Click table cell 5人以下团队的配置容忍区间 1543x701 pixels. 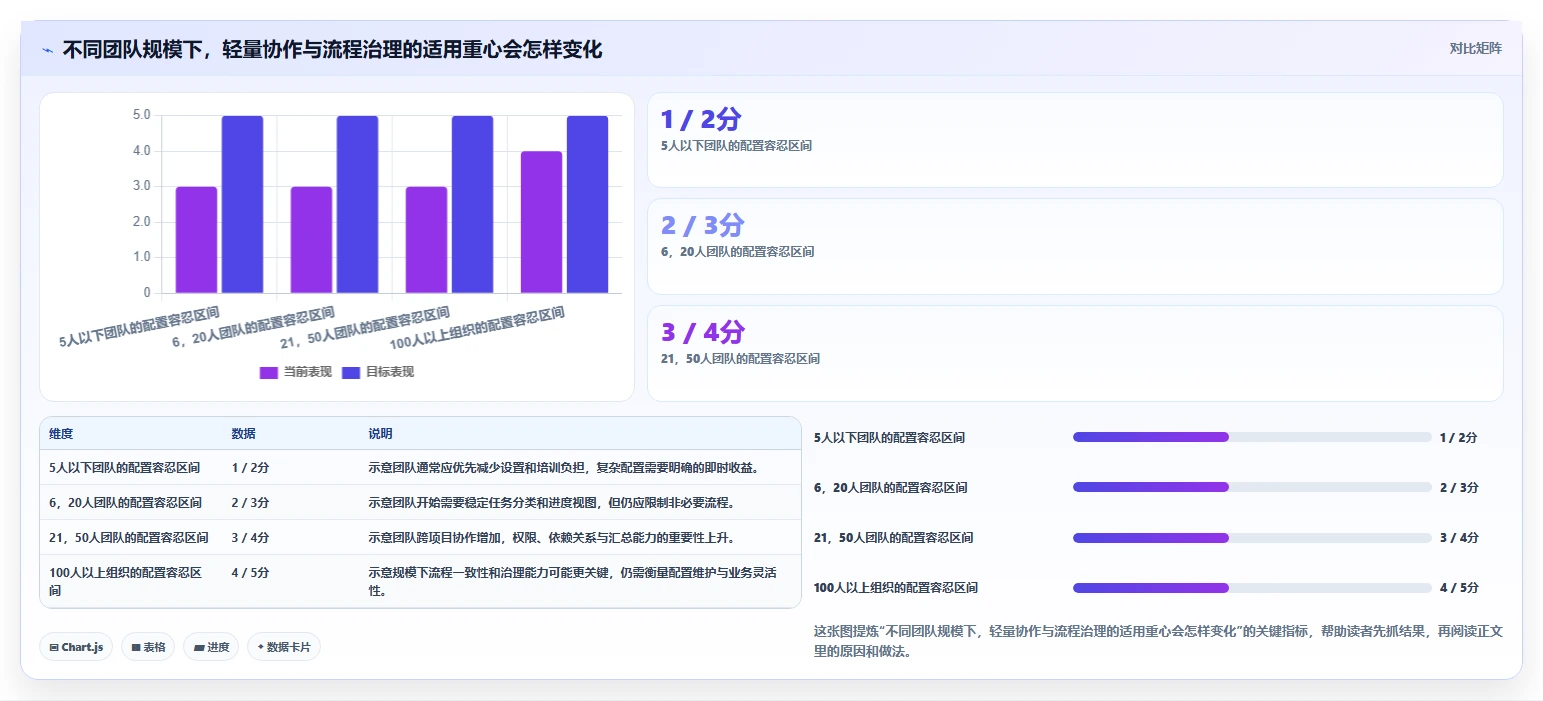click(124, 467)
